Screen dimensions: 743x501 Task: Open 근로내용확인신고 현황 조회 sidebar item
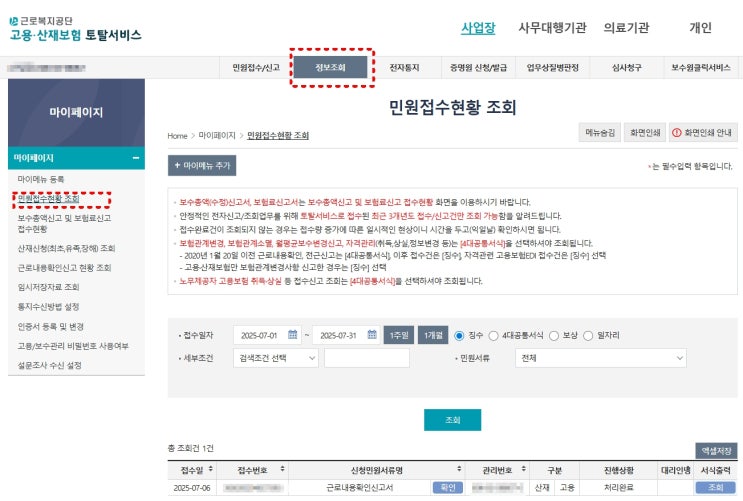coord(64,268)
